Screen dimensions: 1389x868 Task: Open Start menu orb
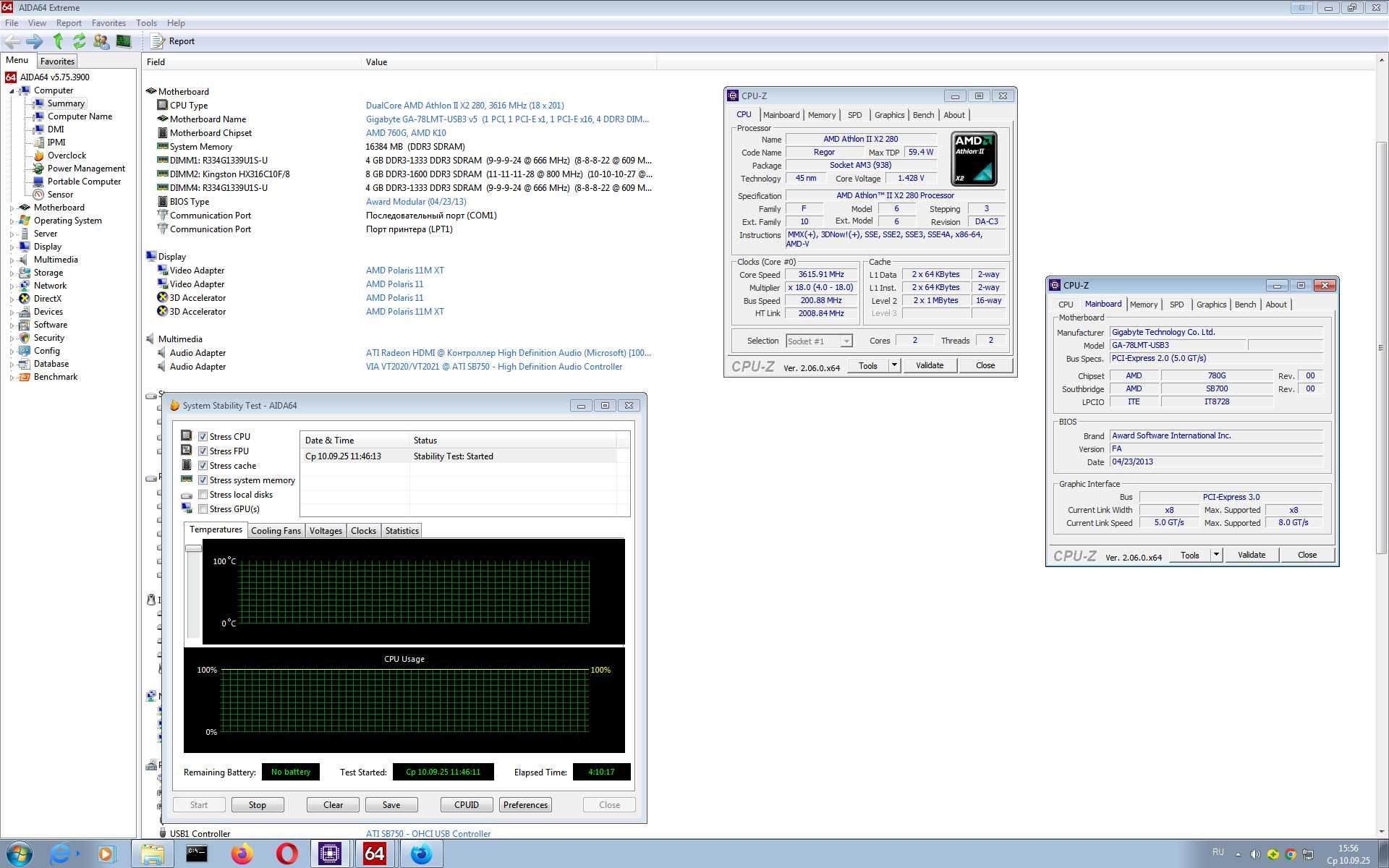[x=19, y=854]
